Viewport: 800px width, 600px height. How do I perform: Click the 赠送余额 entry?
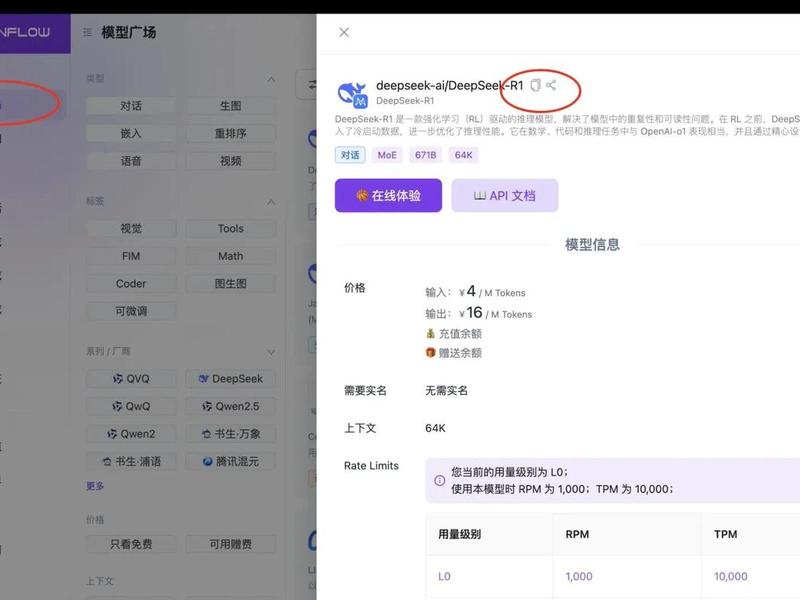[x=454, y=353]
